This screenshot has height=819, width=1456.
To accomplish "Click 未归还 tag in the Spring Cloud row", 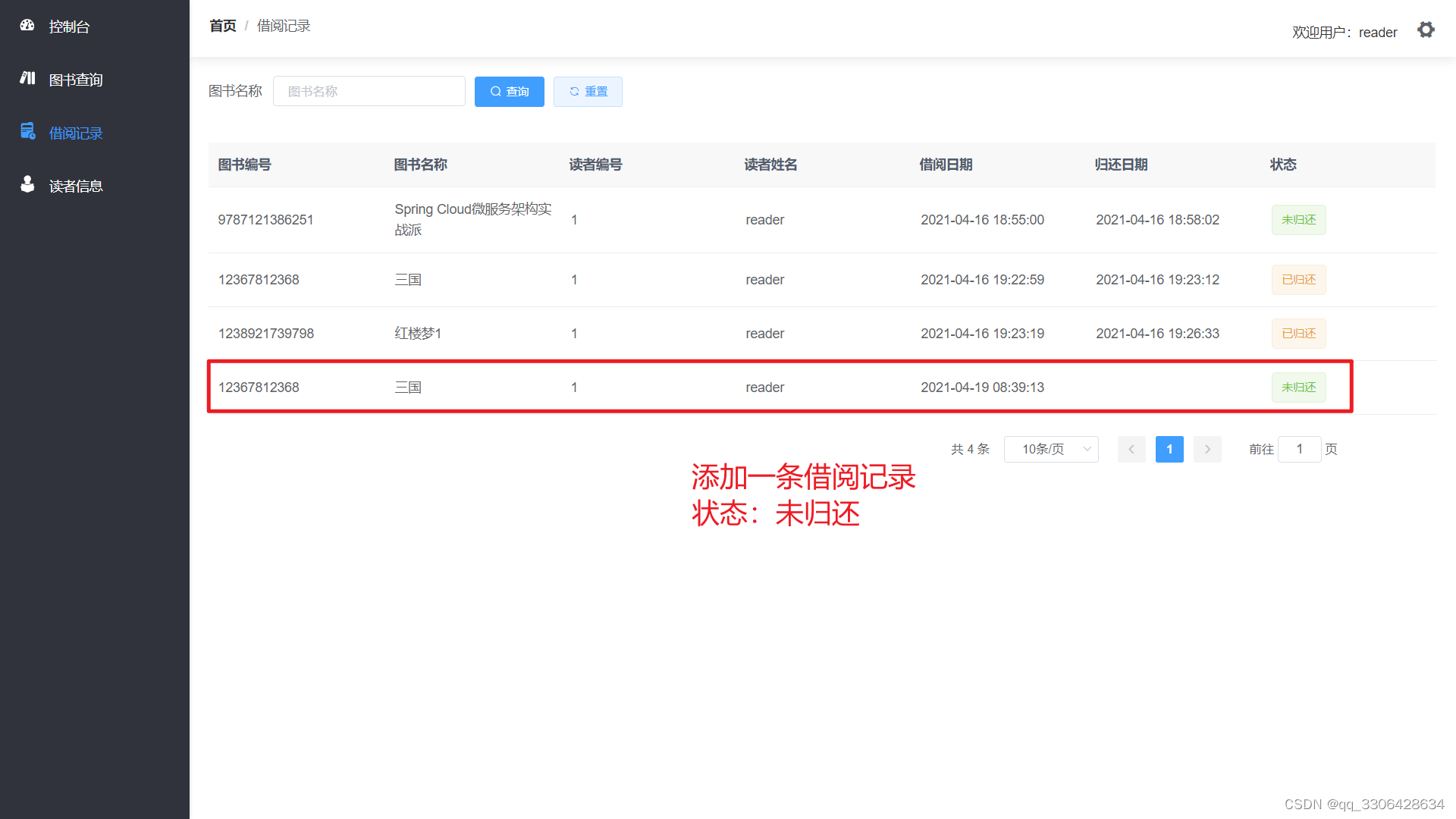I will pyautogui.click(x=1299, y=220).
